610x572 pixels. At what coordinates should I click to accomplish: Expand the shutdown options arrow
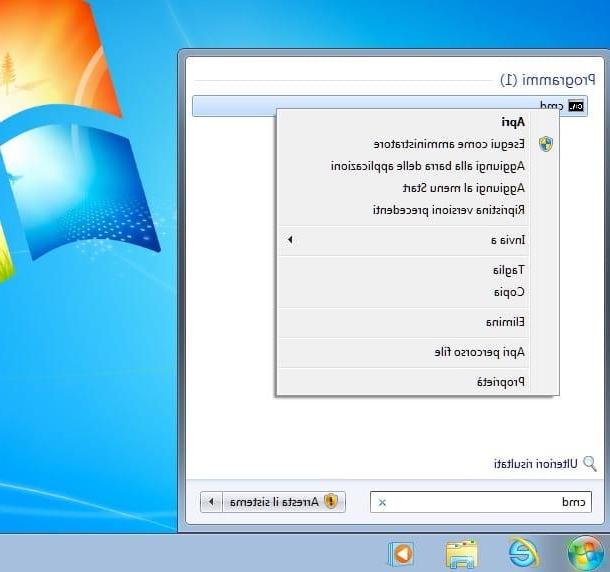tap(211, 502)
